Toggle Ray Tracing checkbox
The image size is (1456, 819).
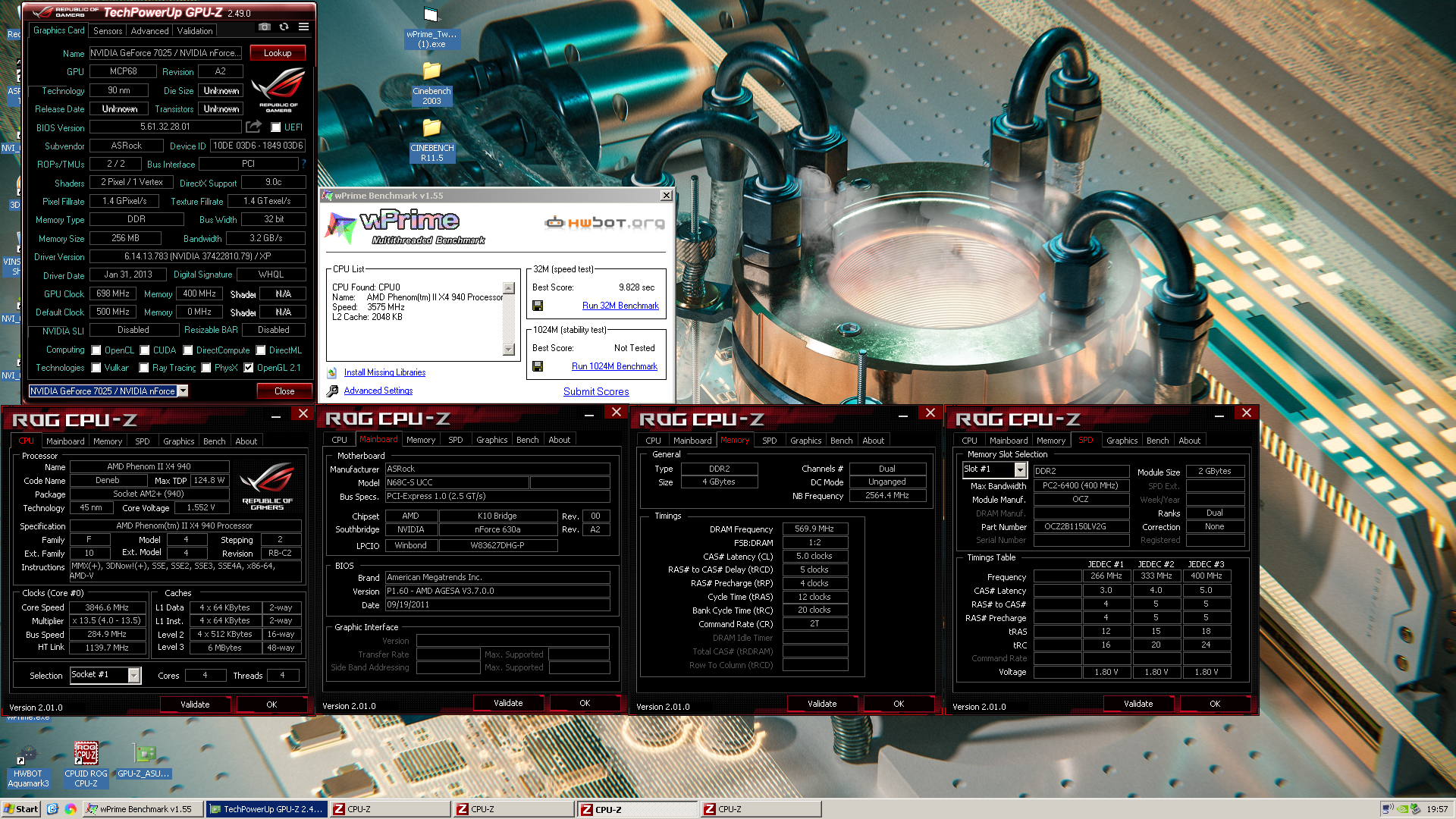(x=143, y=368)
